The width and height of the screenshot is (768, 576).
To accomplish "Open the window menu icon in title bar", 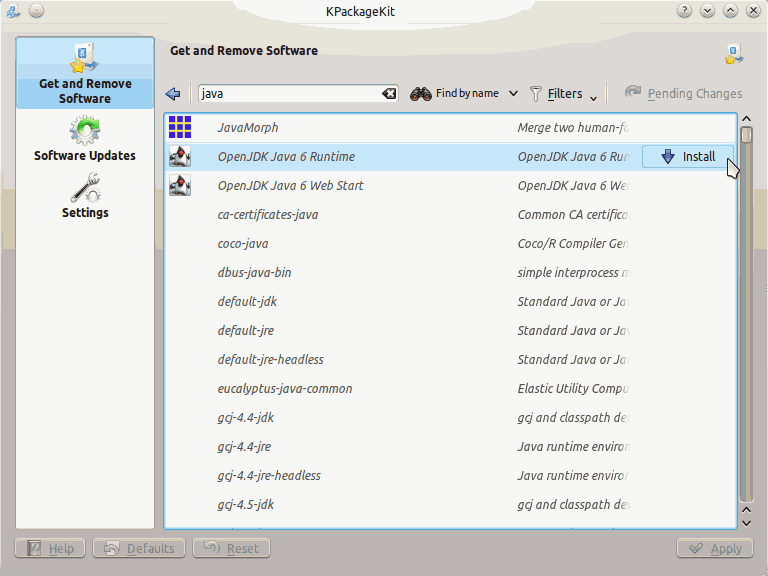I will tap(13, 11).
